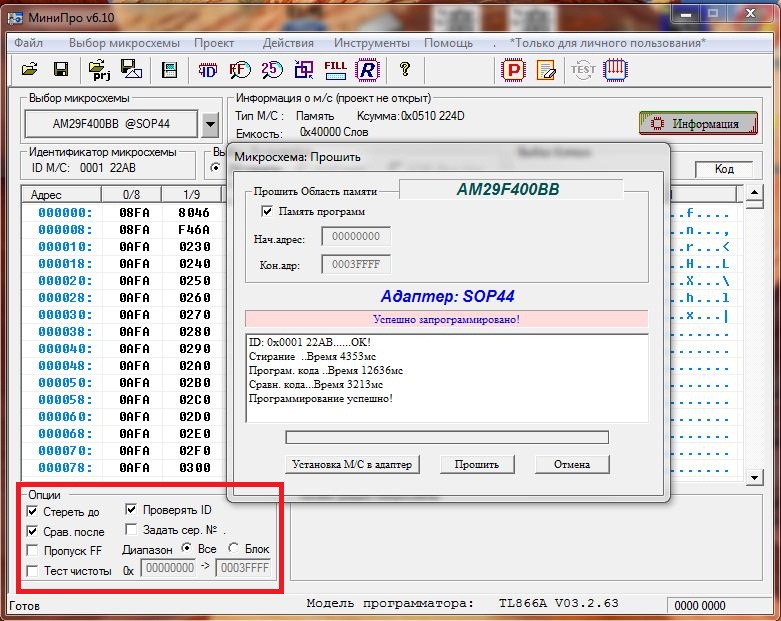Click the read chip R icon
Viewport: 781px width, 621px height.
click(x=368, y=69)
